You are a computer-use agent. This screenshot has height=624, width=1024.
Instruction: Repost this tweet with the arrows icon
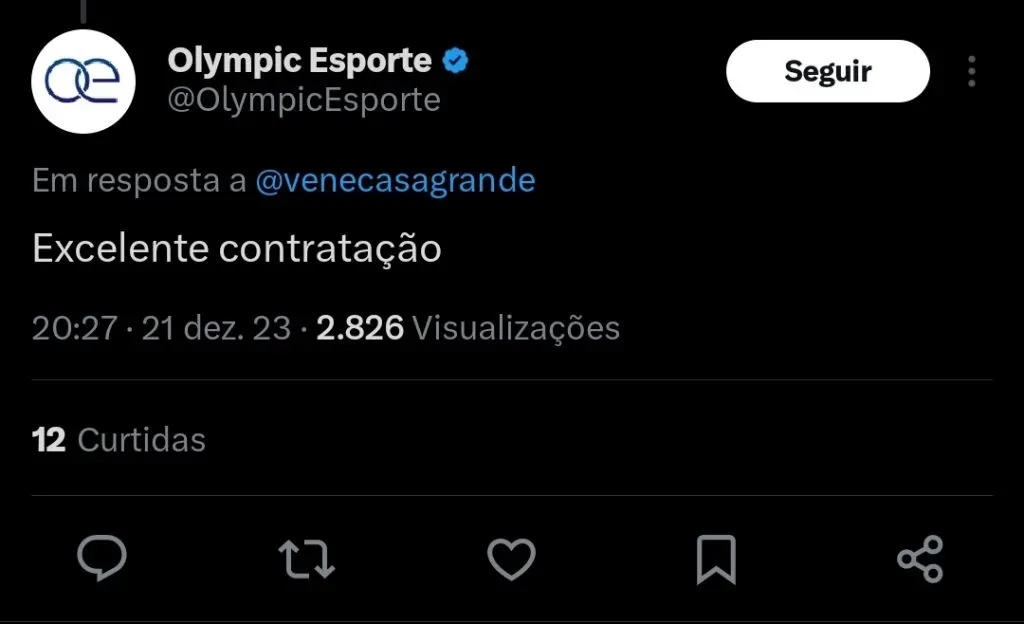[306, 559]
